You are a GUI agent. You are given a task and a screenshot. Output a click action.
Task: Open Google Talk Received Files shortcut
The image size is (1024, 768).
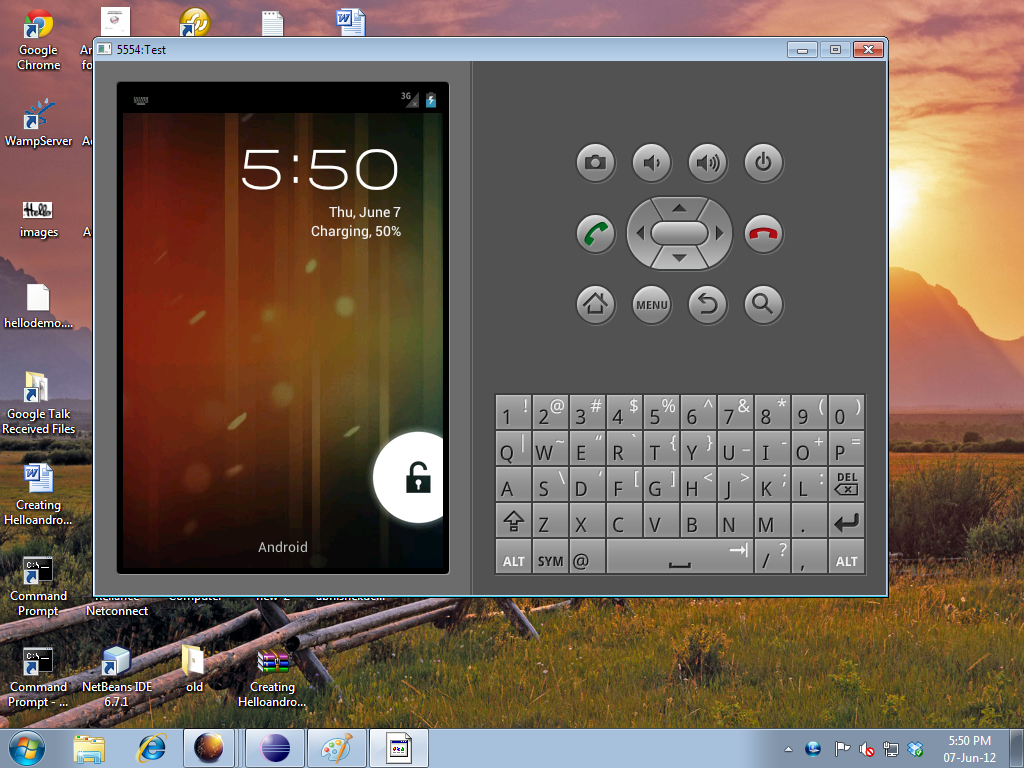point(38,403)
